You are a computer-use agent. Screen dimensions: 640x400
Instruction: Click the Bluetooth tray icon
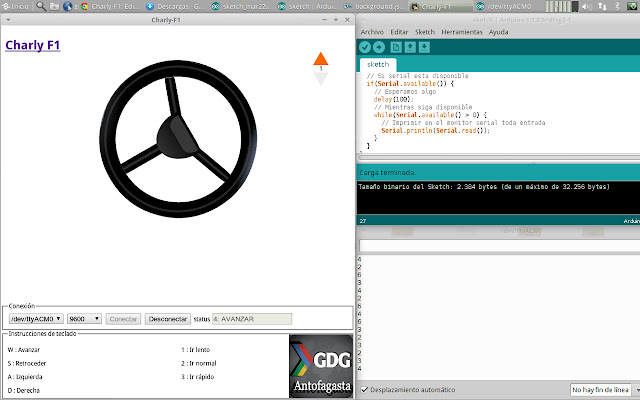click(618, 6)
